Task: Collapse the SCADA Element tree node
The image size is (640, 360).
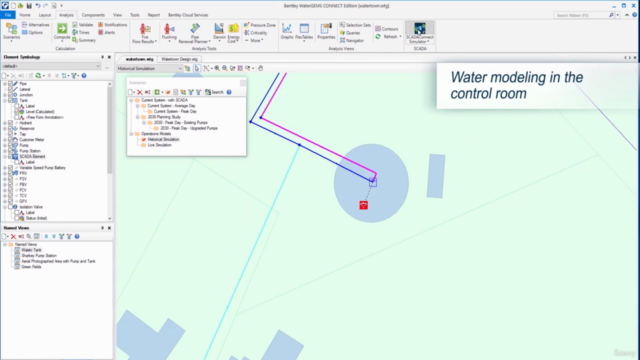Action: point(5,157)
